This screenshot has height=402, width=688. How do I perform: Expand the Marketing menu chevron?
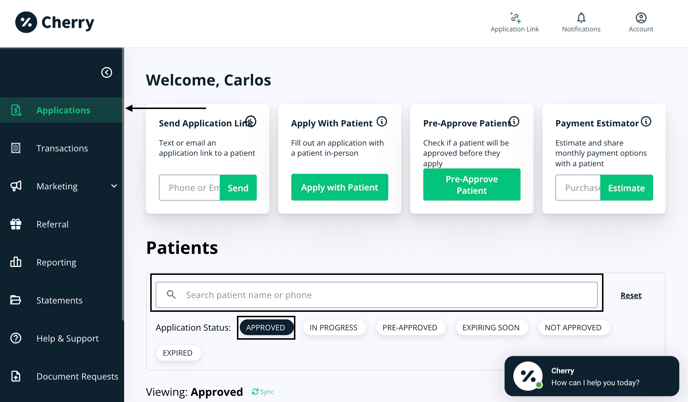(114, 186)
